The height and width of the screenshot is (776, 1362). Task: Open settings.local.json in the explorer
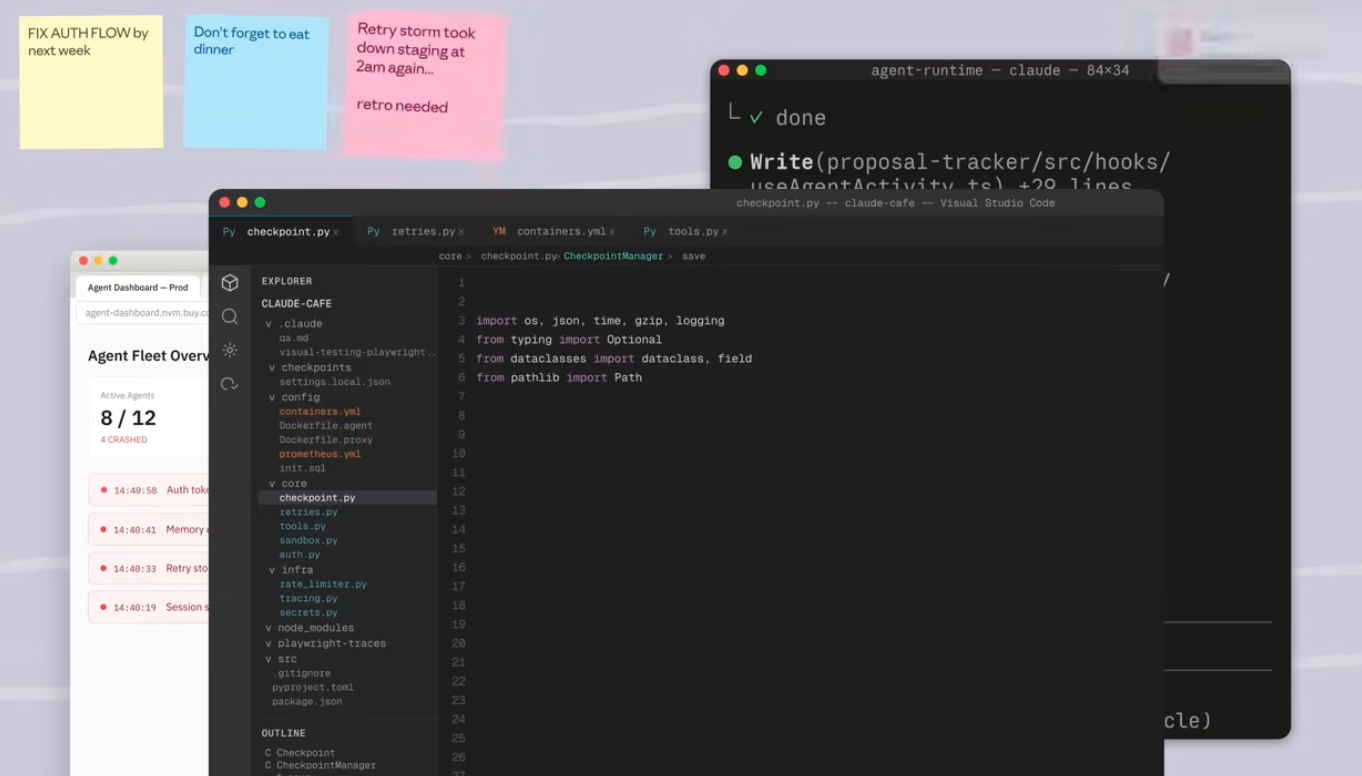pyautogui.click(x=335, y=382)
